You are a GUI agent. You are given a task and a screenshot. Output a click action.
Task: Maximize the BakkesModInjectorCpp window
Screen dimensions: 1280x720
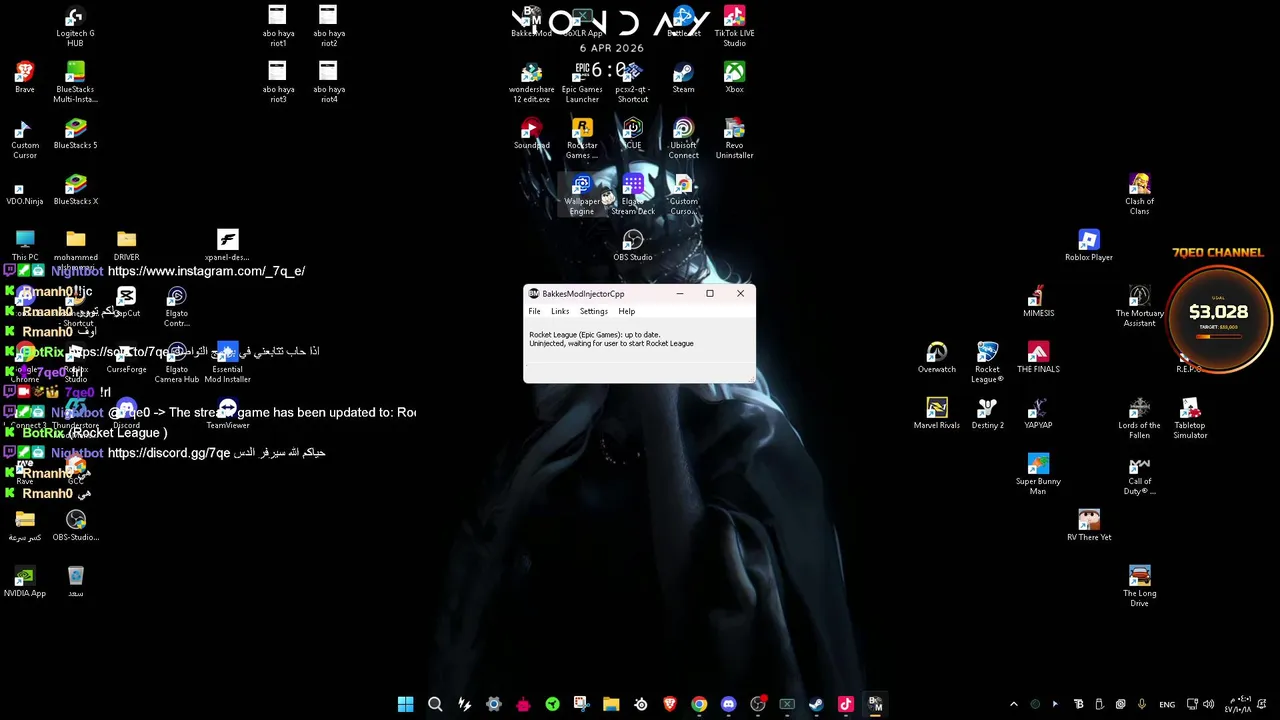(710, 294)
